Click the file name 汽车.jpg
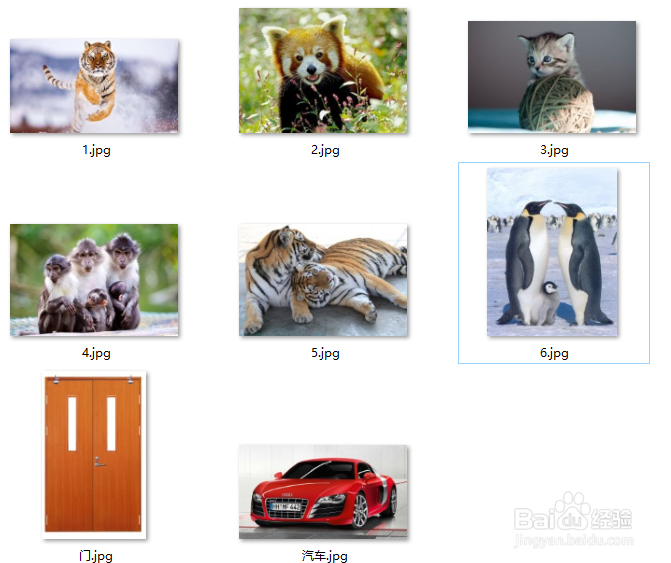 pos(324,556)
